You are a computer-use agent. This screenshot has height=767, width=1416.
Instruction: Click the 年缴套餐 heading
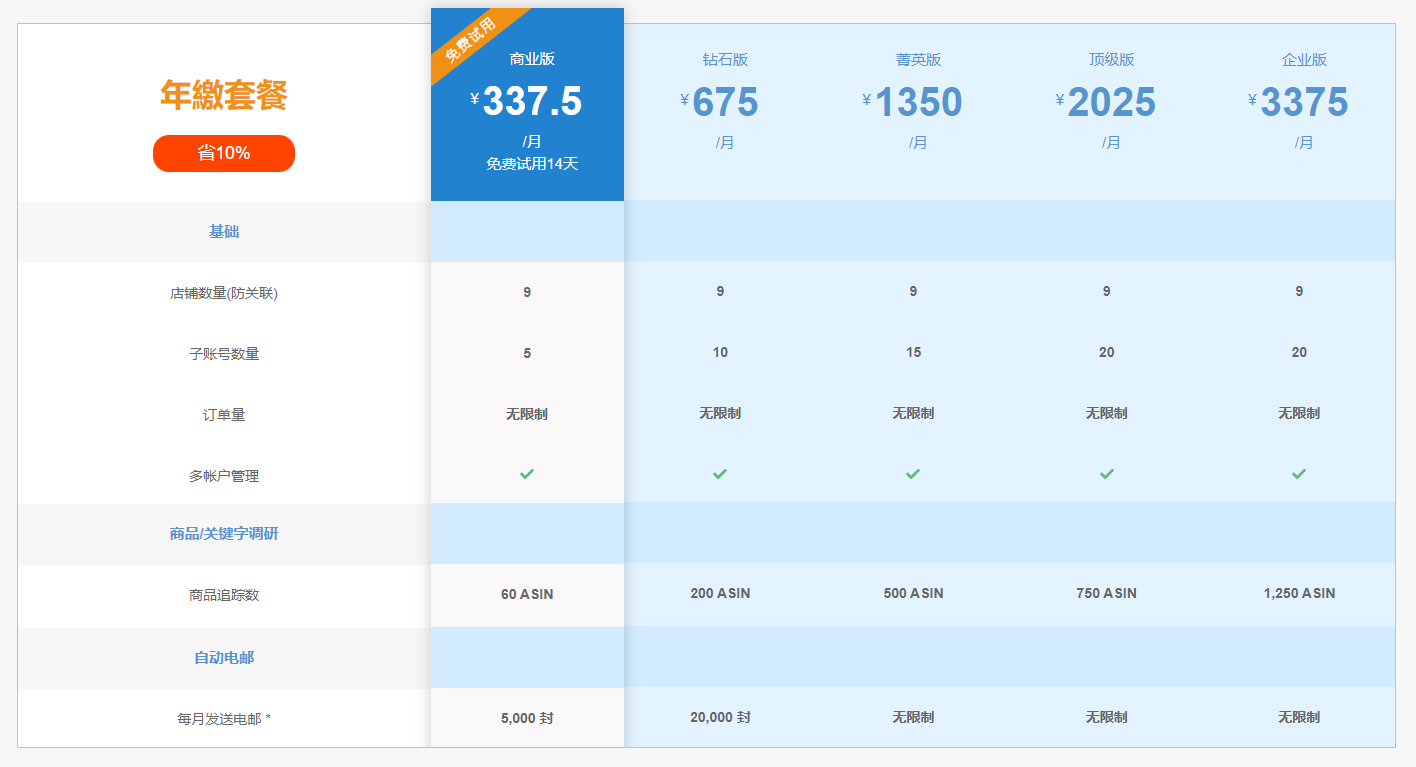point(224,96)
